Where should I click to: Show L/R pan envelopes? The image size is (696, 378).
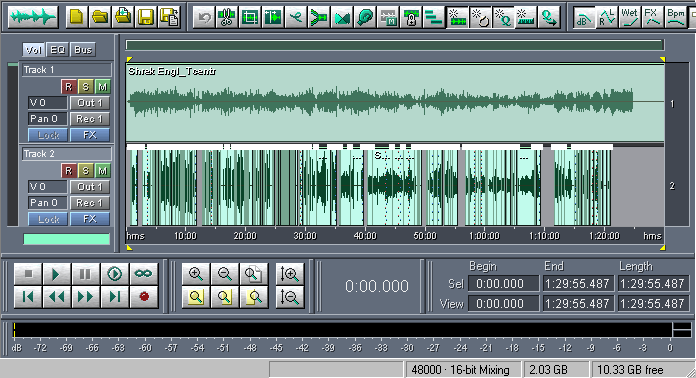607,17
